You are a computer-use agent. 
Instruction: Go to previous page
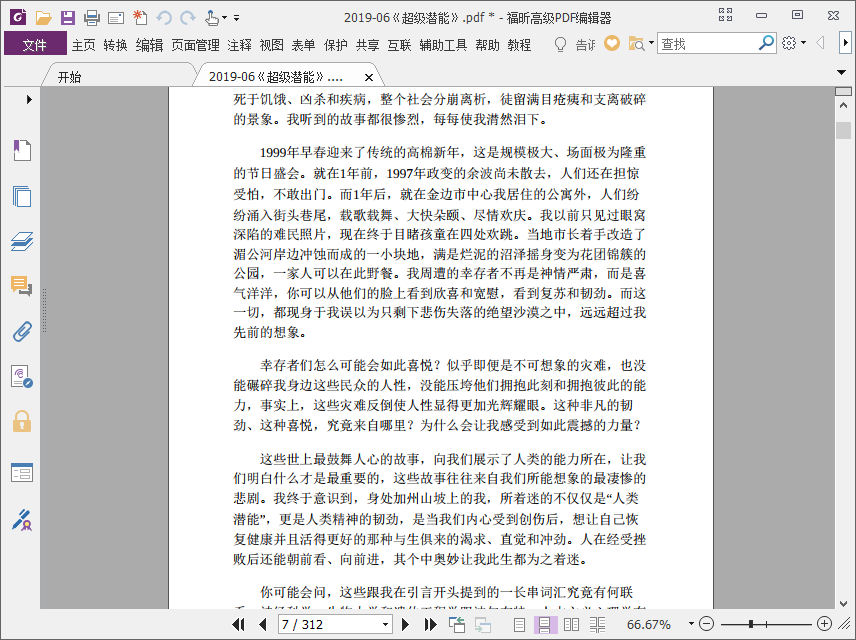click(x=263, y=624)
